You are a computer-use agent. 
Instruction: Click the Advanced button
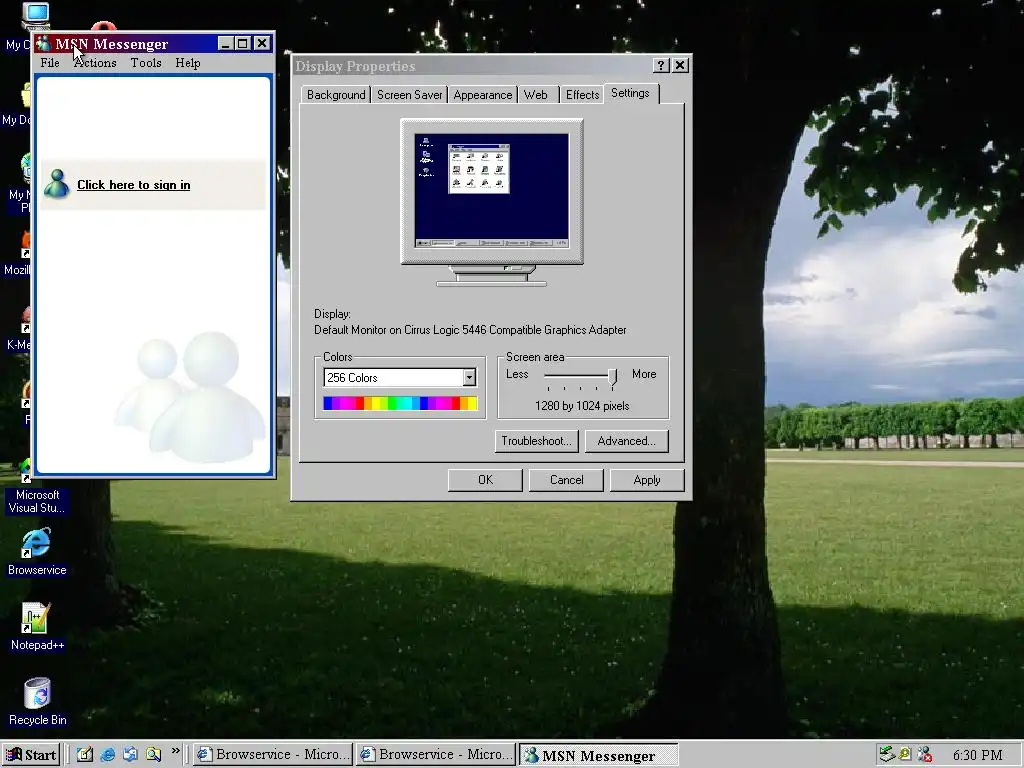626,441
